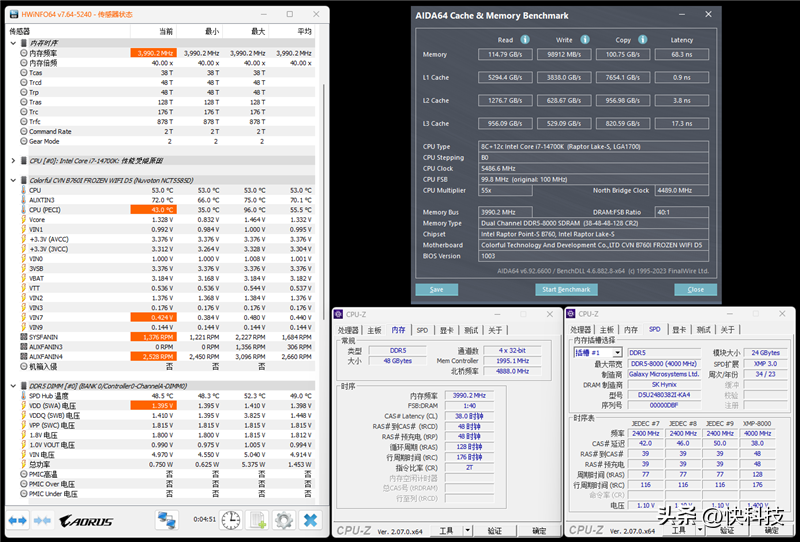This screenshot has width=800, height=542.
Task: Click the collapse columns arrows icon
Action: coord(43,520)
